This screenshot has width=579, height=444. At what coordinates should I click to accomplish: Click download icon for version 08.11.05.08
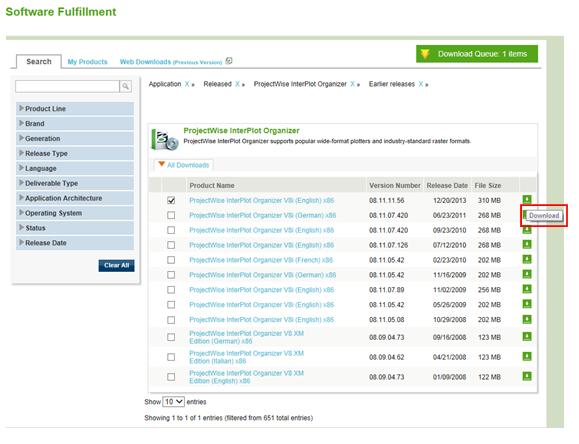(x=527, y=319)
